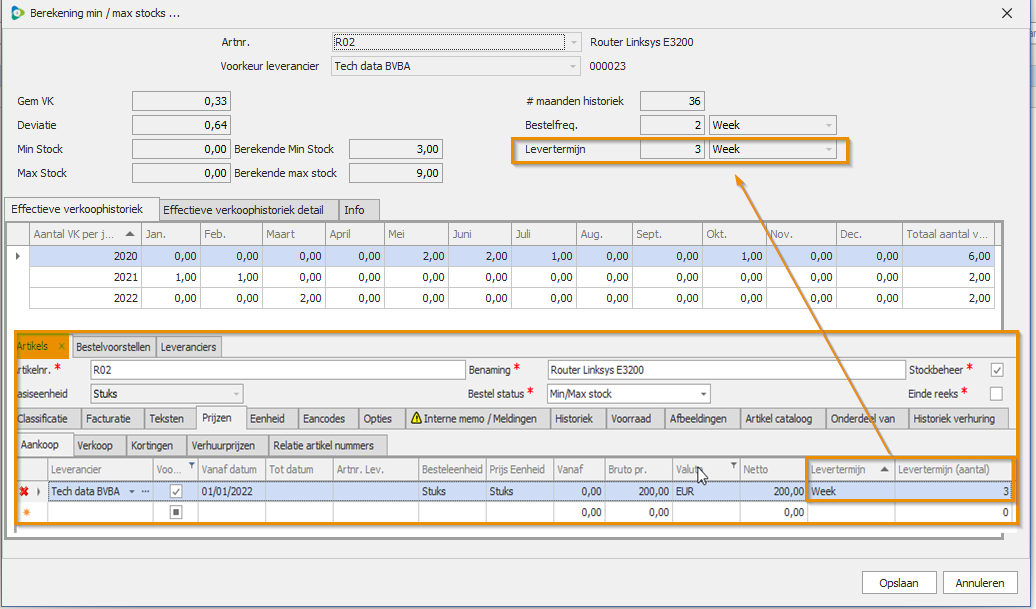The image size is (1036, 609).
Task: Click ellipsis button beside Tech data BVBA
Action: 146,492
